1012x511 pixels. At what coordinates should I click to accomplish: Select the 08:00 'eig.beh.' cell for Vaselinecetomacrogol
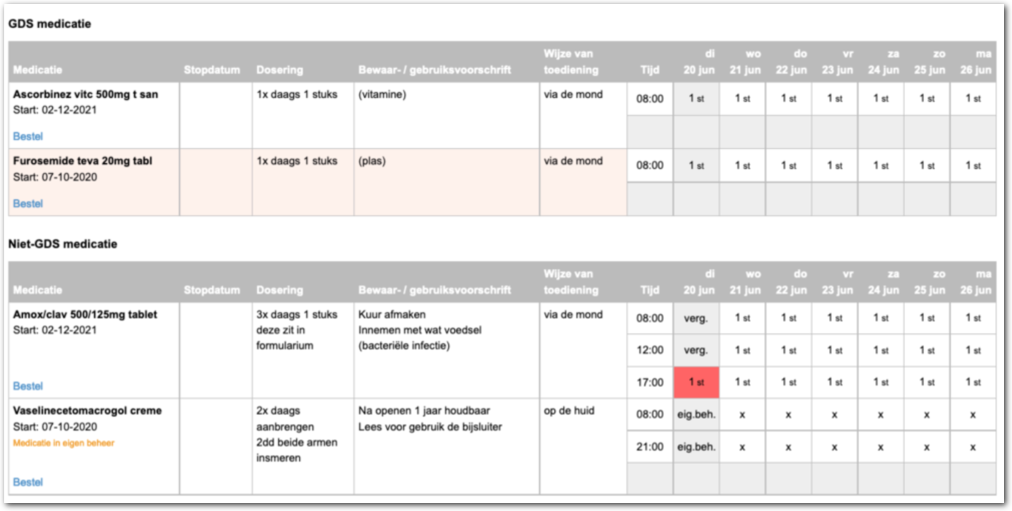(x=696, y=414)
